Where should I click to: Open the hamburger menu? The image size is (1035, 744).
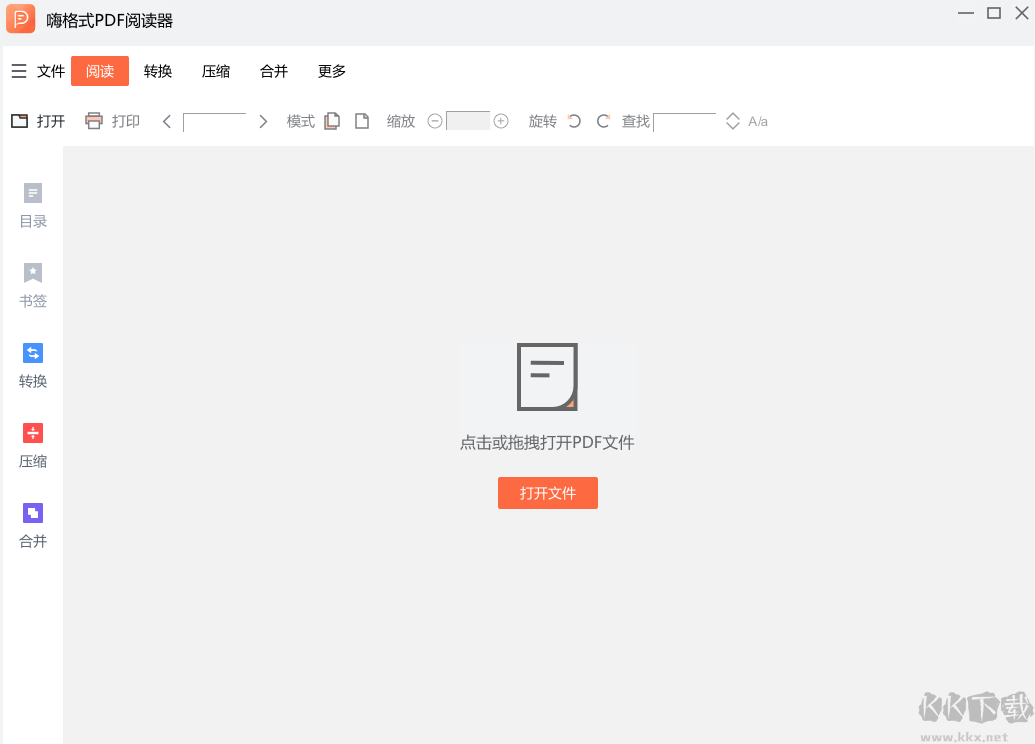(x=18, y=71)
